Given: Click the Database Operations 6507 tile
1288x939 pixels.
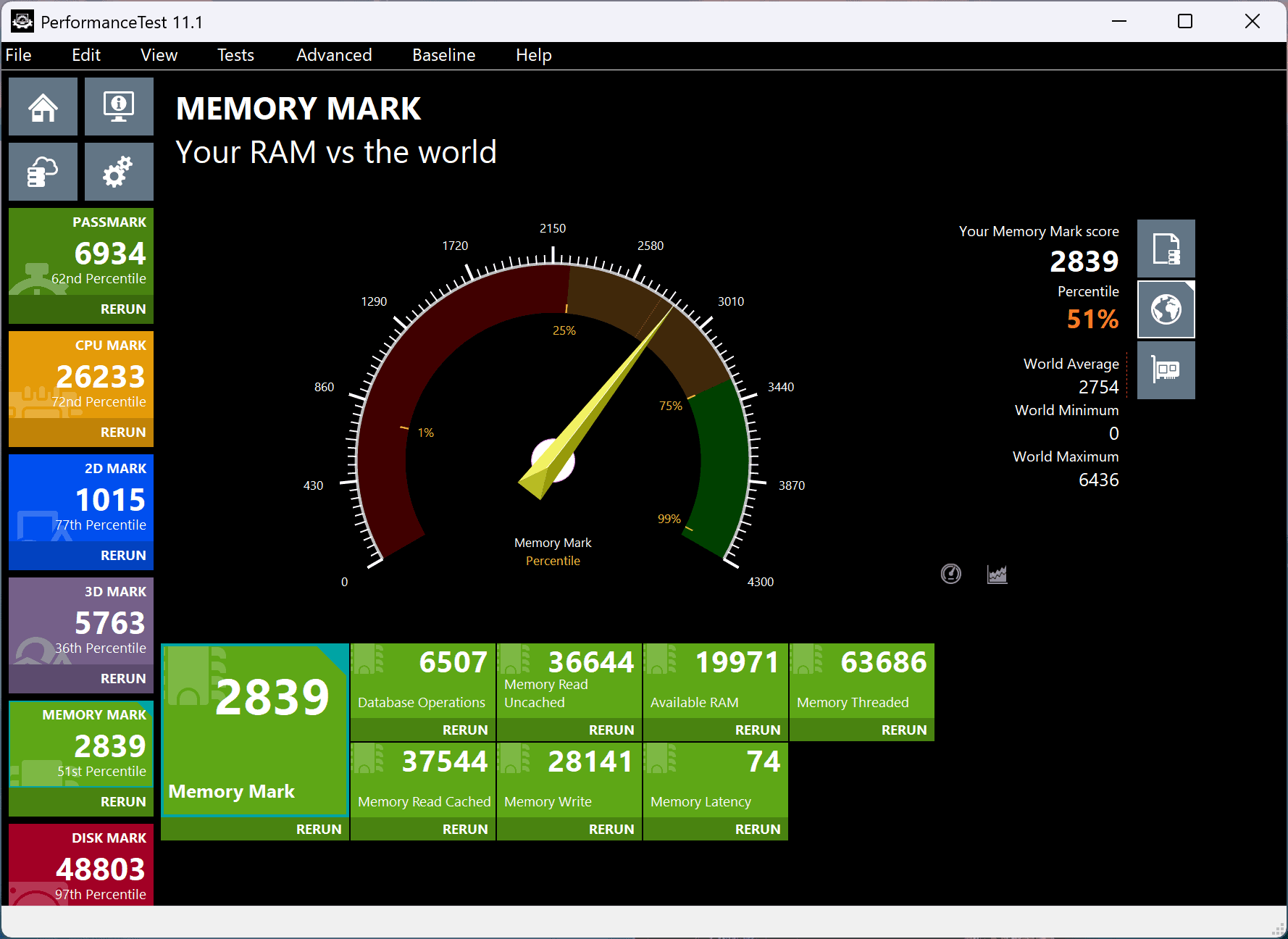Looking at the screenshot, I should (x=423, y=681).
